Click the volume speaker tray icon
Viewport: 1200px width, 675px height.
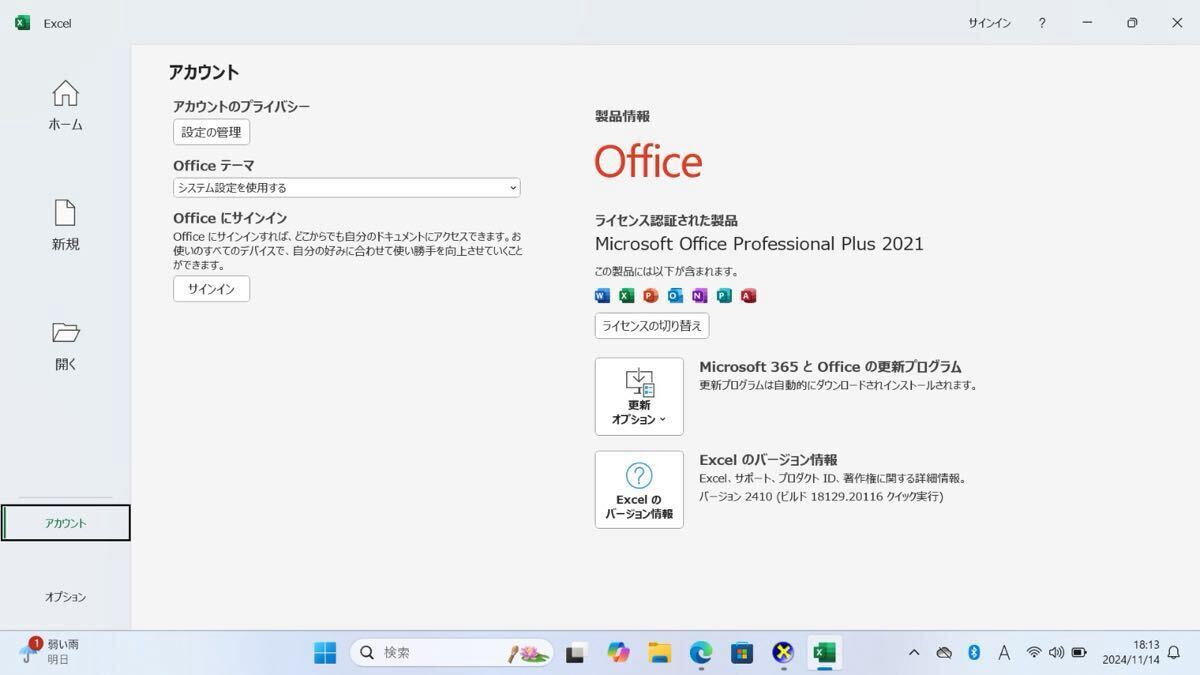point(1056,653)
